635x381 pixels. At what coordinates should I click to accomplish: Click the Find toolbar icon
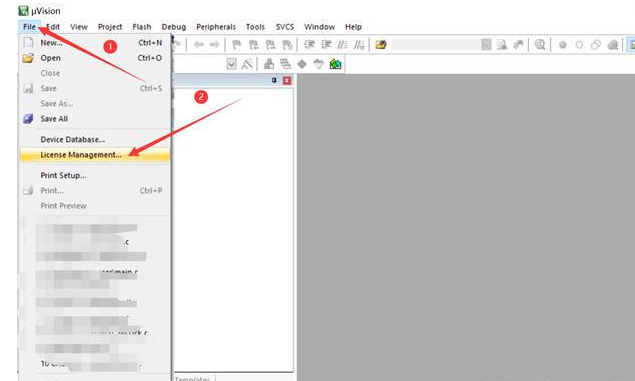(x=502, y=45)
